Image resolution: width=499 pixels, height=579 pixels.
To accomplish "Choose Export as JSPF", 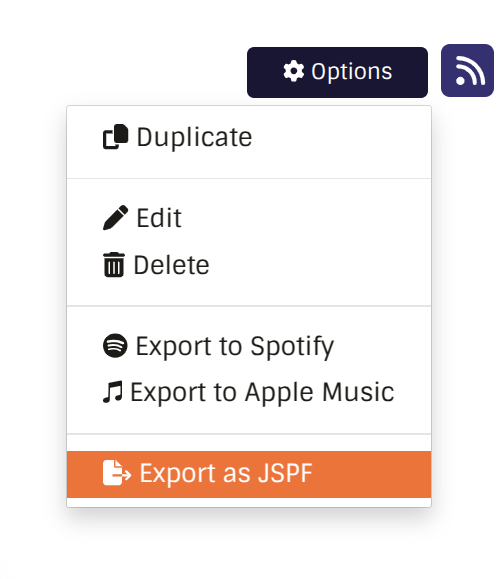I will tap(249, 474).
